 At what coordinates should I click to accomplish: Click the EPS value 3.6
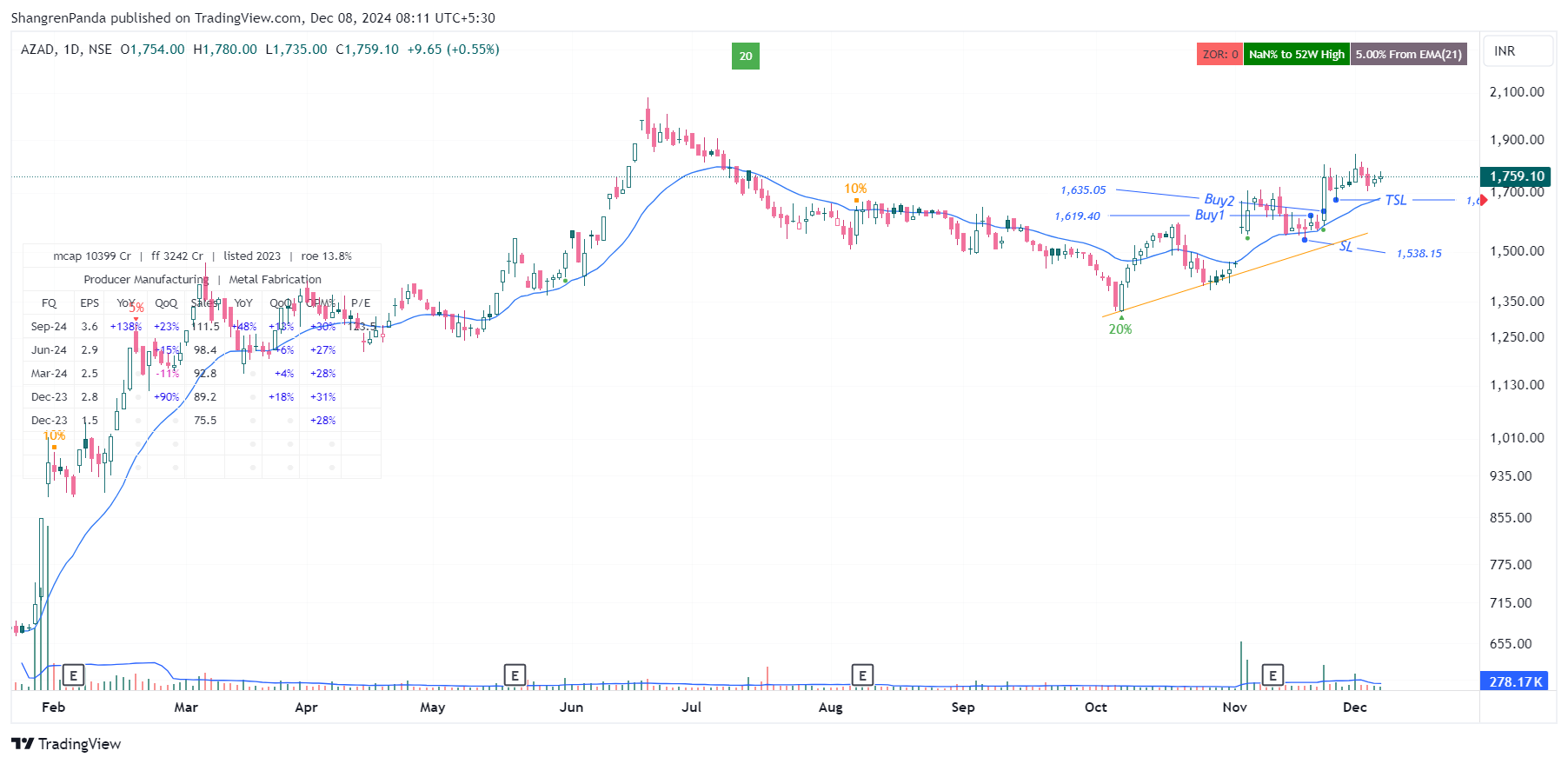point(90,327)
